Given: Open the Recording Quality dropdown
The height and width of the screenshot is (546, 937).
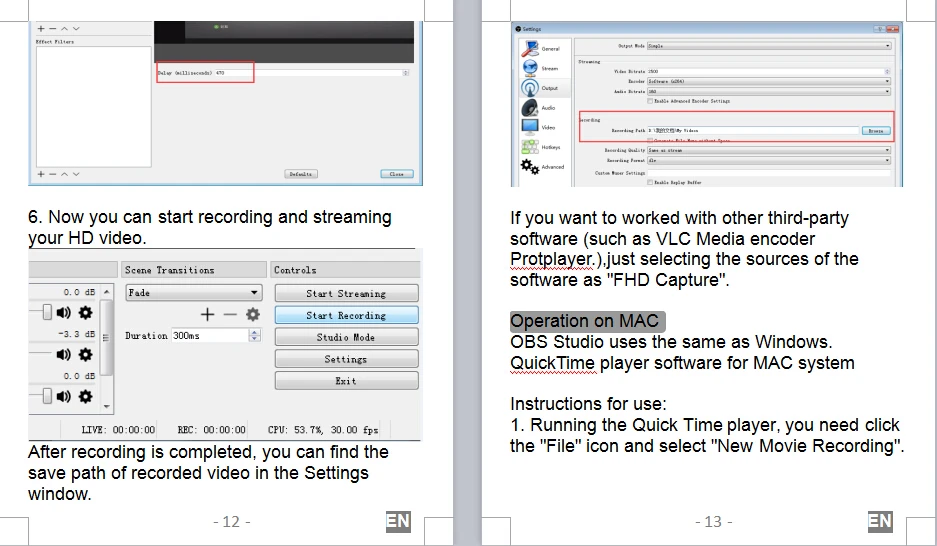Looking at the screenshot, I should (769, 150).
